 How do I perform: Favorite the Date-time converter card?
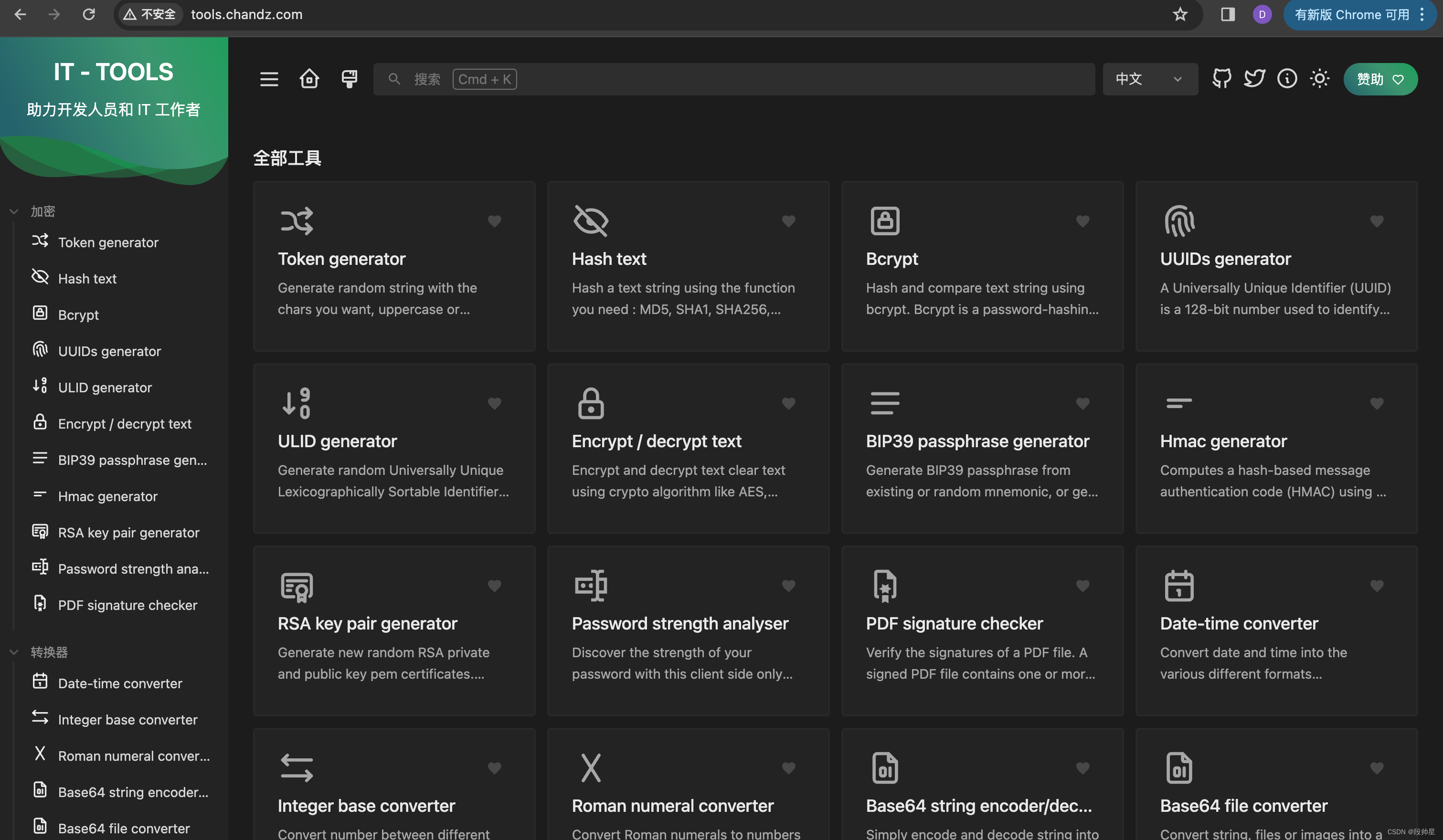1377,585
